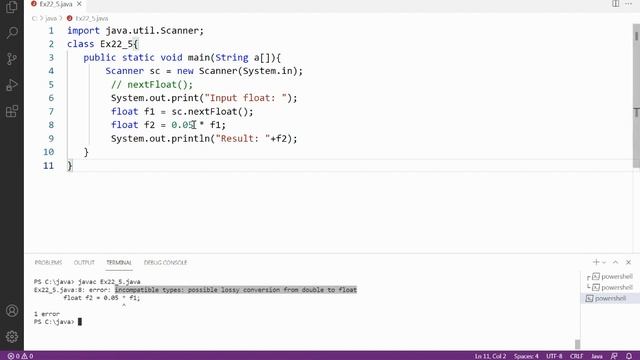Switch to the OUTPUT panel tab
This screenshot has height=360, width=640.
click(x=84, y=262)
